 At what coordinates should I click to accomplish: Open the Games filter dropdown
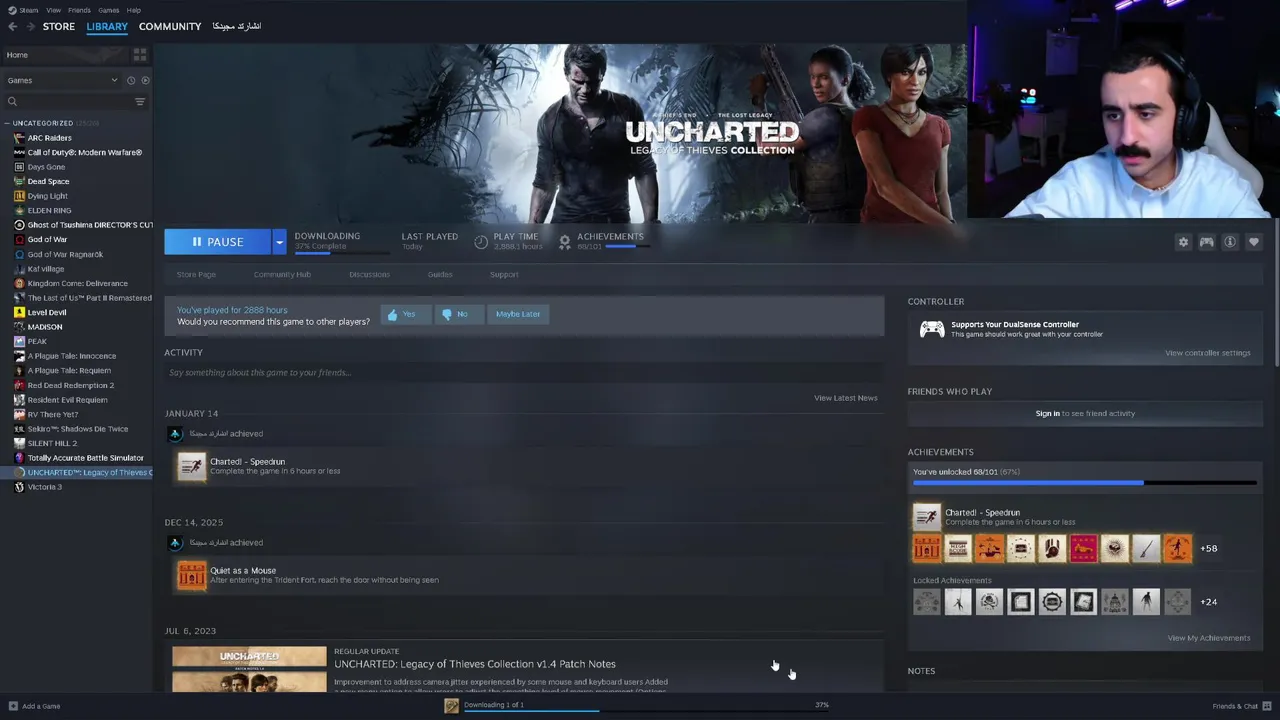click(62, 80)
